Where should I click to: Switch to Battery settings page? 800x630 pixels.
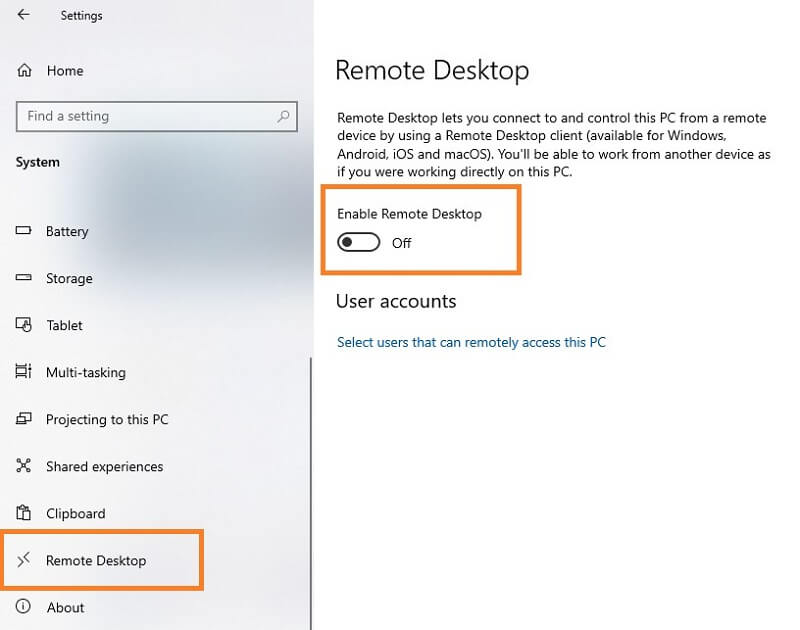point(68,231)
